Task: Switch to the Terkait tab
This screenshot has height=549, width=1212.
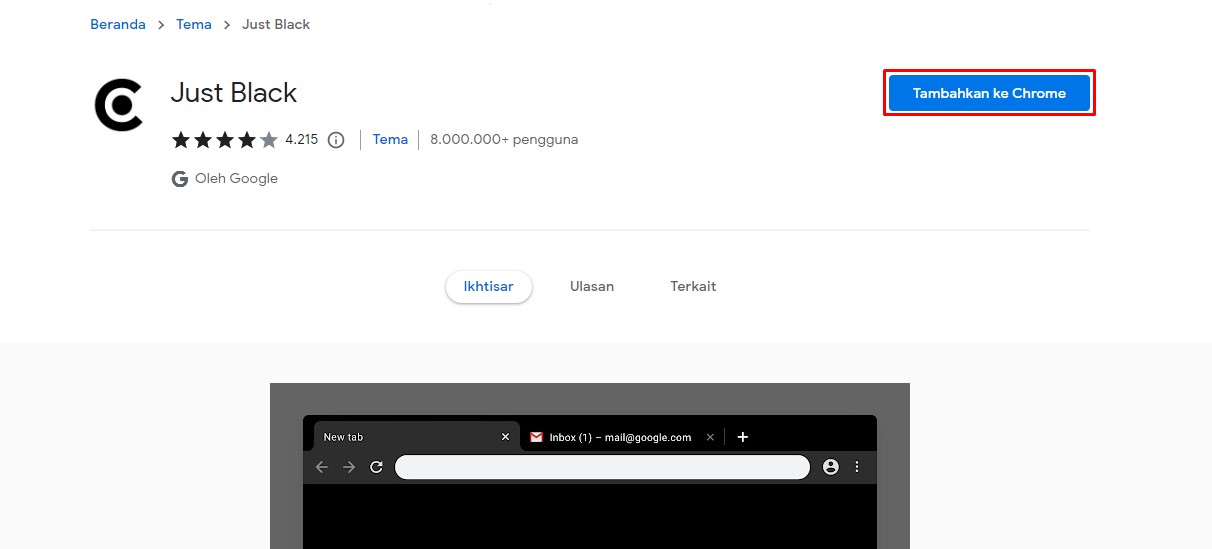Action: tap(693, 287)
